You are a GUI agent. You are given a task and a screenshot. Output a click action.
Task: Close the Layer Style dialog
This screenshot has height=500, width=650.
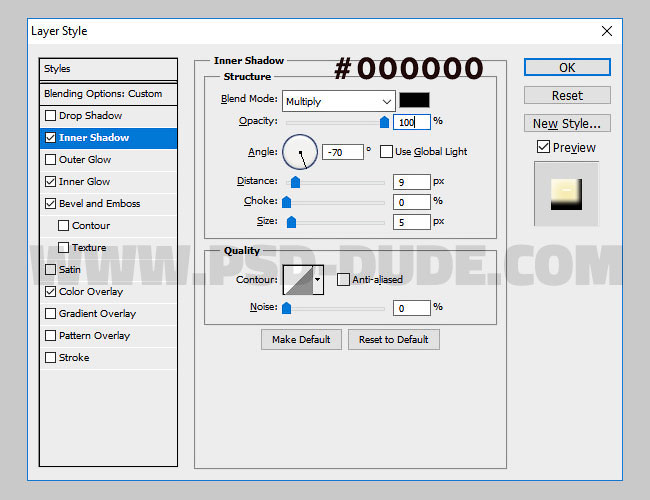(x=606, y=31)
